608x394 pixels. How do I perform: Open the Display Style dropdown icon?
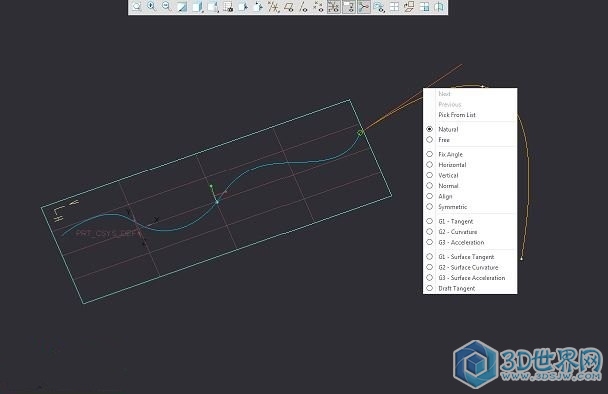pyautogui.click(x=197, y=7)
